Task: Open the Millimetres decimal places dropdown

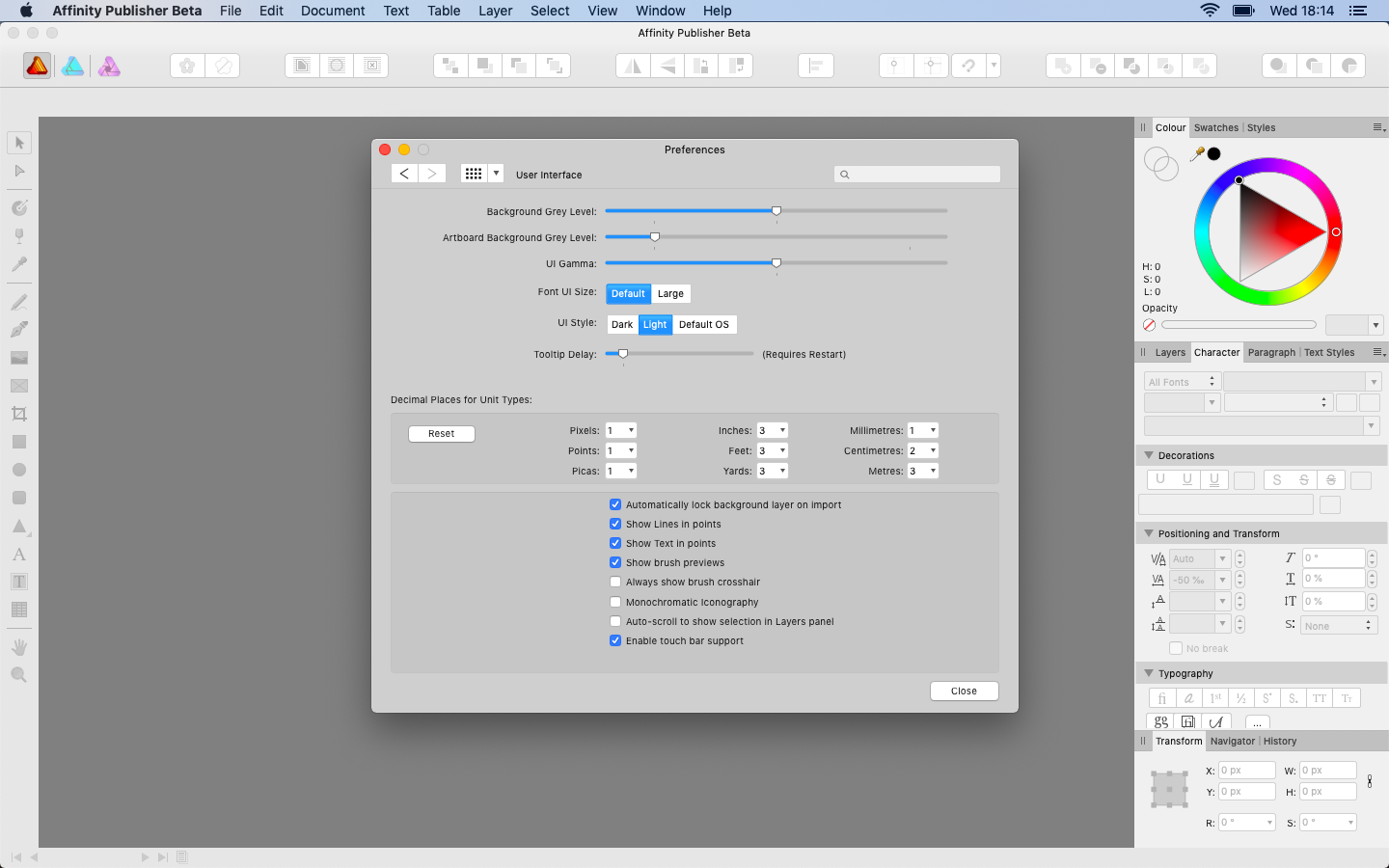Action: [922, 430]
